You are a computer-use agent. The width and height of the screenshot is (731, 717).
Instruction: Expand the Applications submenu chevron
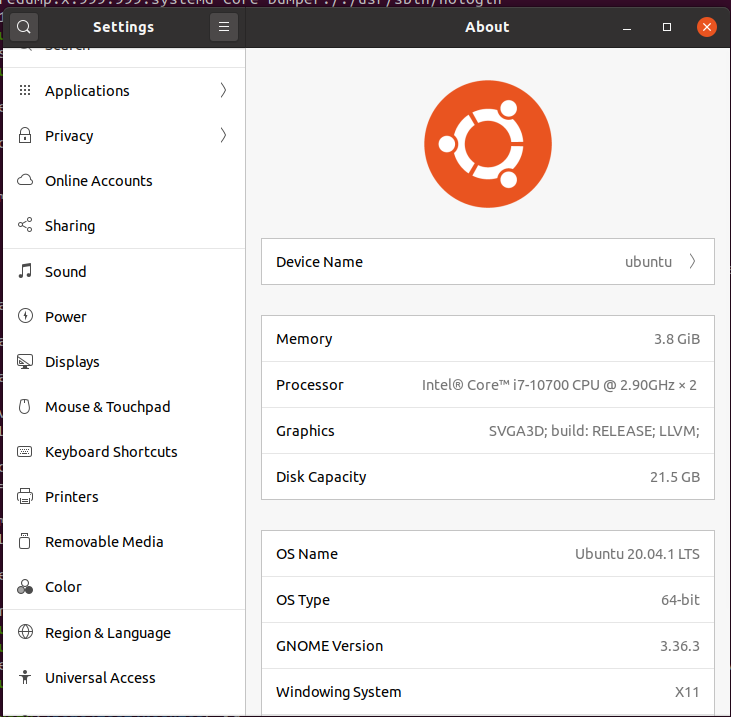point(223,91)
